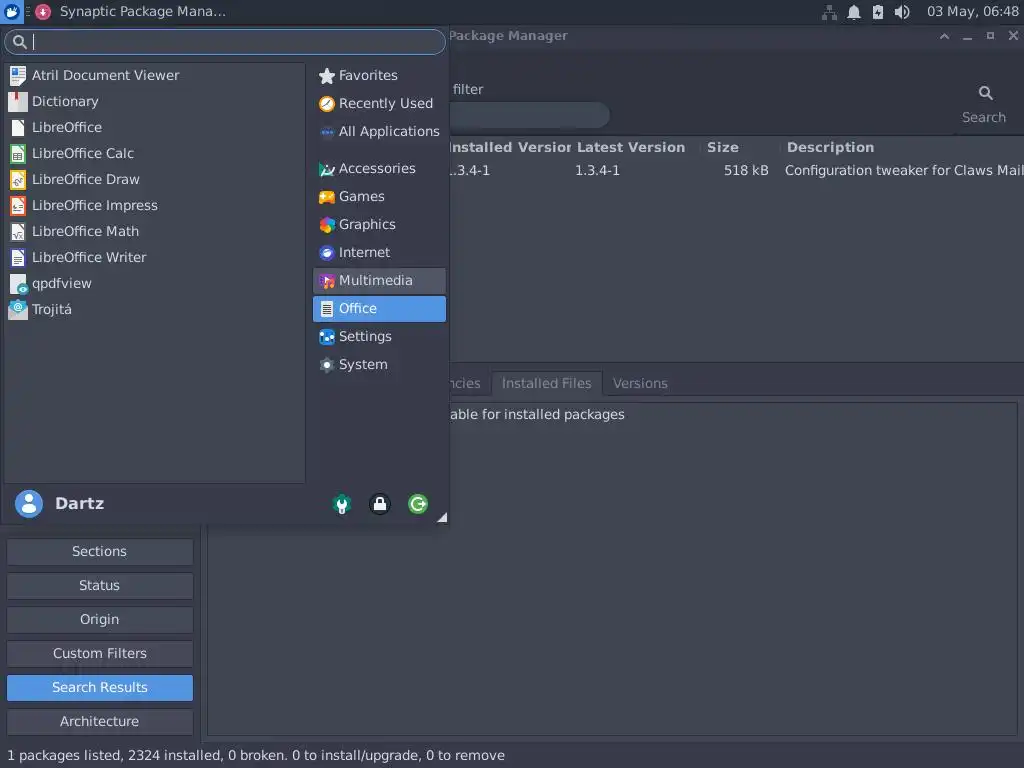
Task: Open the Graphics category
Action: tap(379, 225)
